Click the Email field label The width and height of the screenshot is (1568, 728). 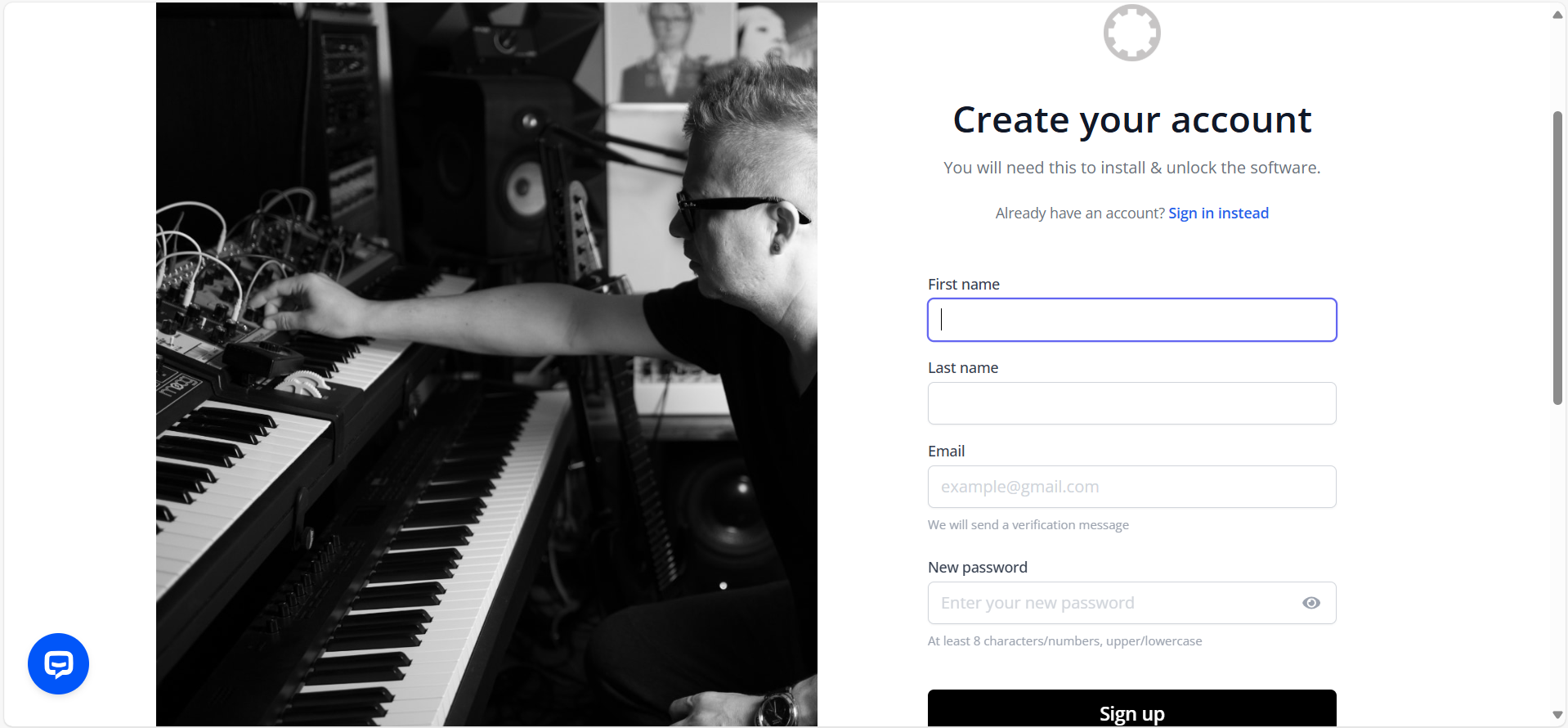pyautogui.click(x=946, y=452)
